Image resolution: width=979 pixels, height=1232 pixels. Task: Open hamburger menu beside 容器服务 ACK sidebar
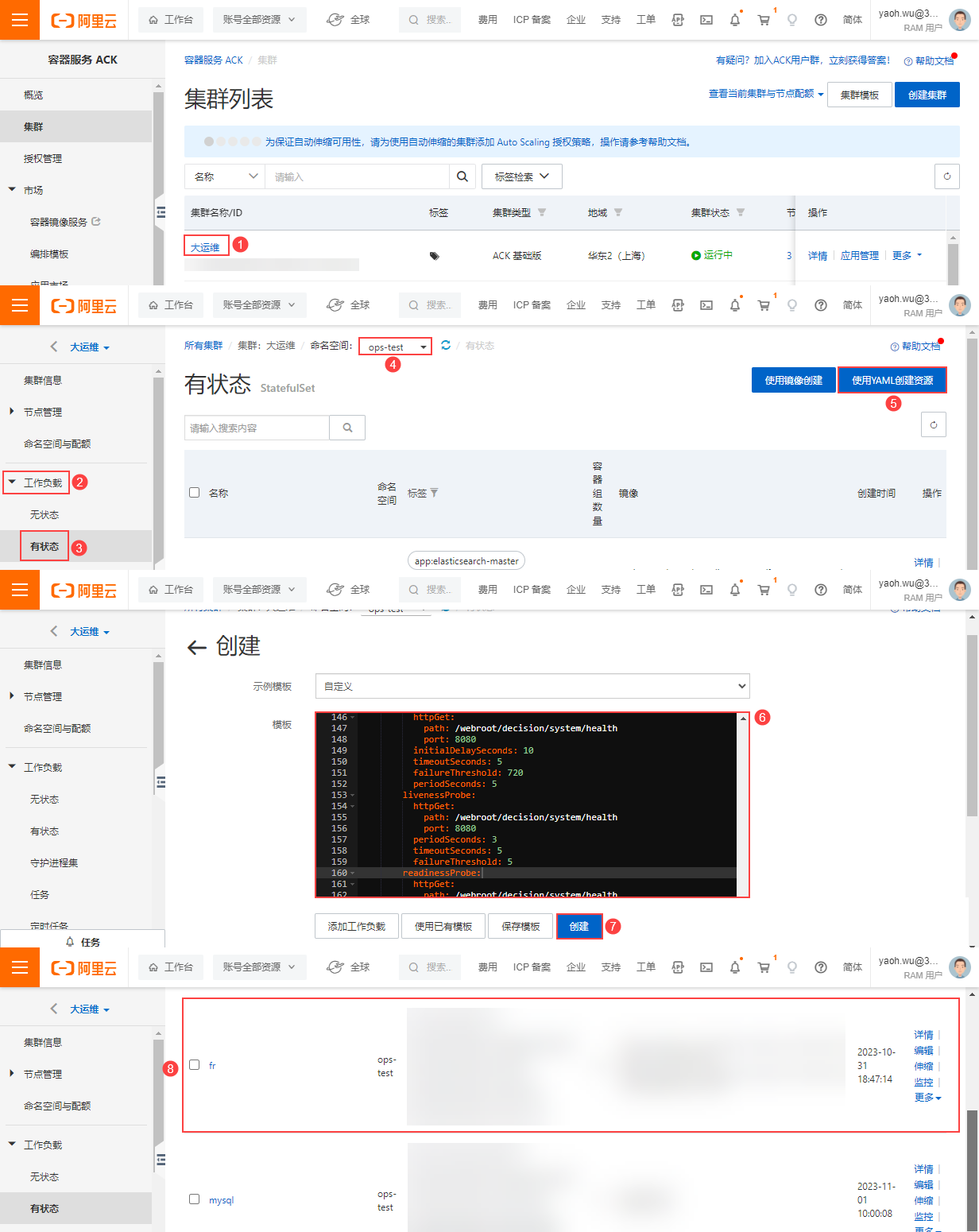(x=20, y=20)
